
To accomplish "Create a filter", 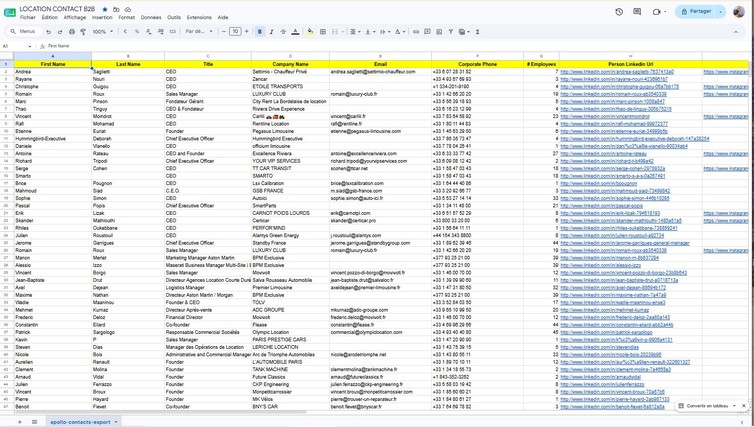I will tap(451, 32).
